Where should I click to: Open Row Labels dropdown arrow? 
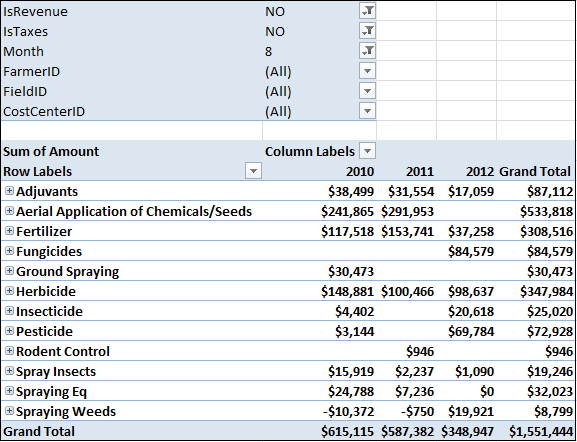click(253, 171)
